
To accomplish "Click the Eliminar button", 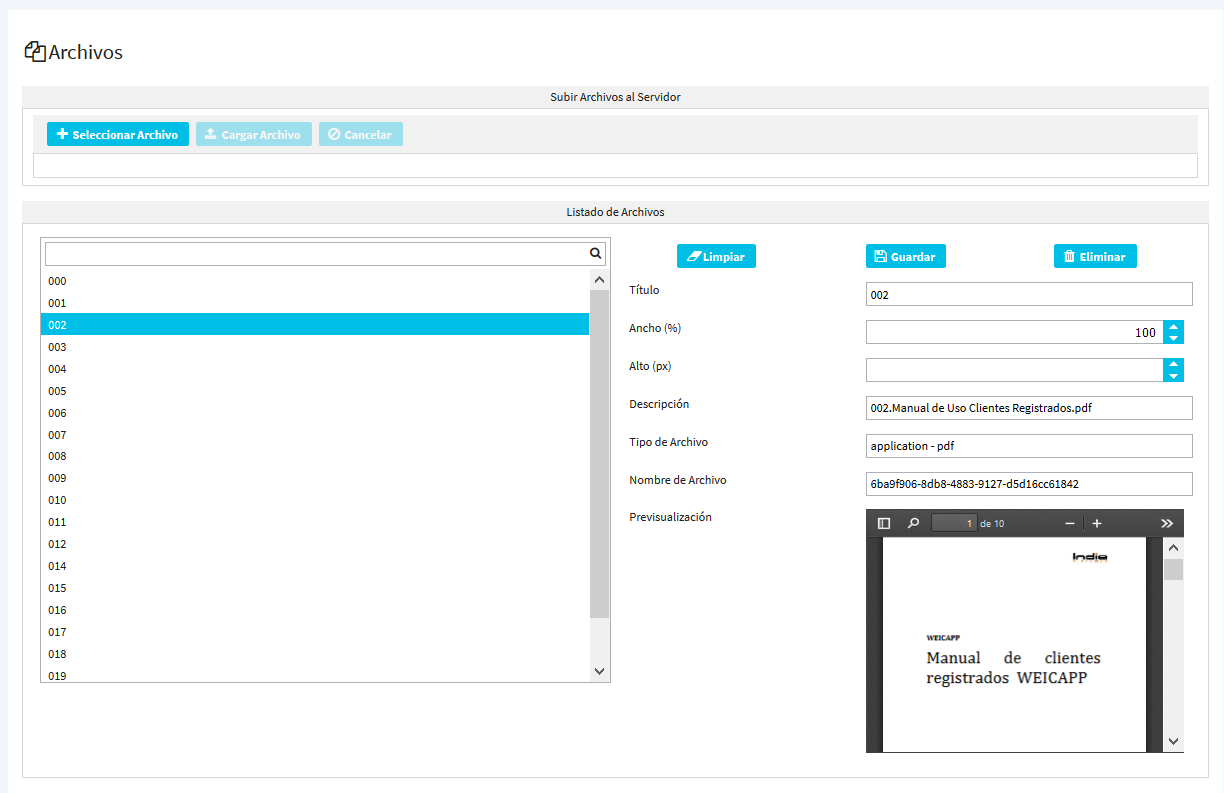I will [x=1094, y=257].
